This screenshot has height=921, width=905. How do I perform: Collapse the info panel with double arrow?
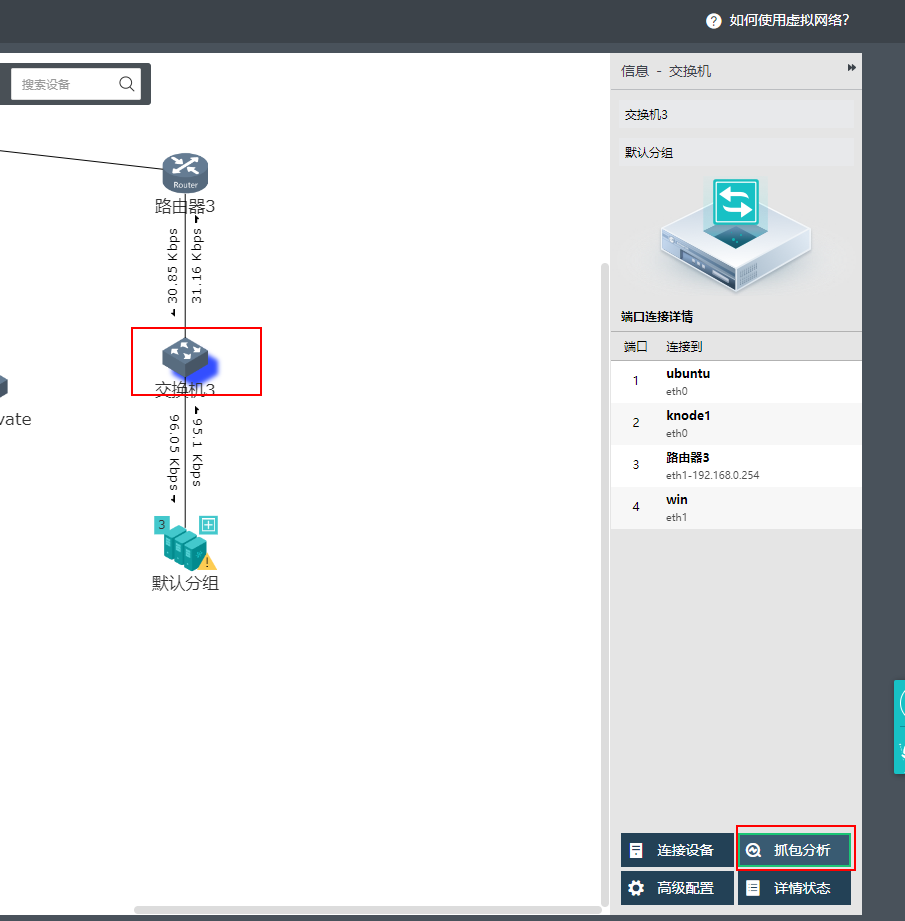(852, 68)
